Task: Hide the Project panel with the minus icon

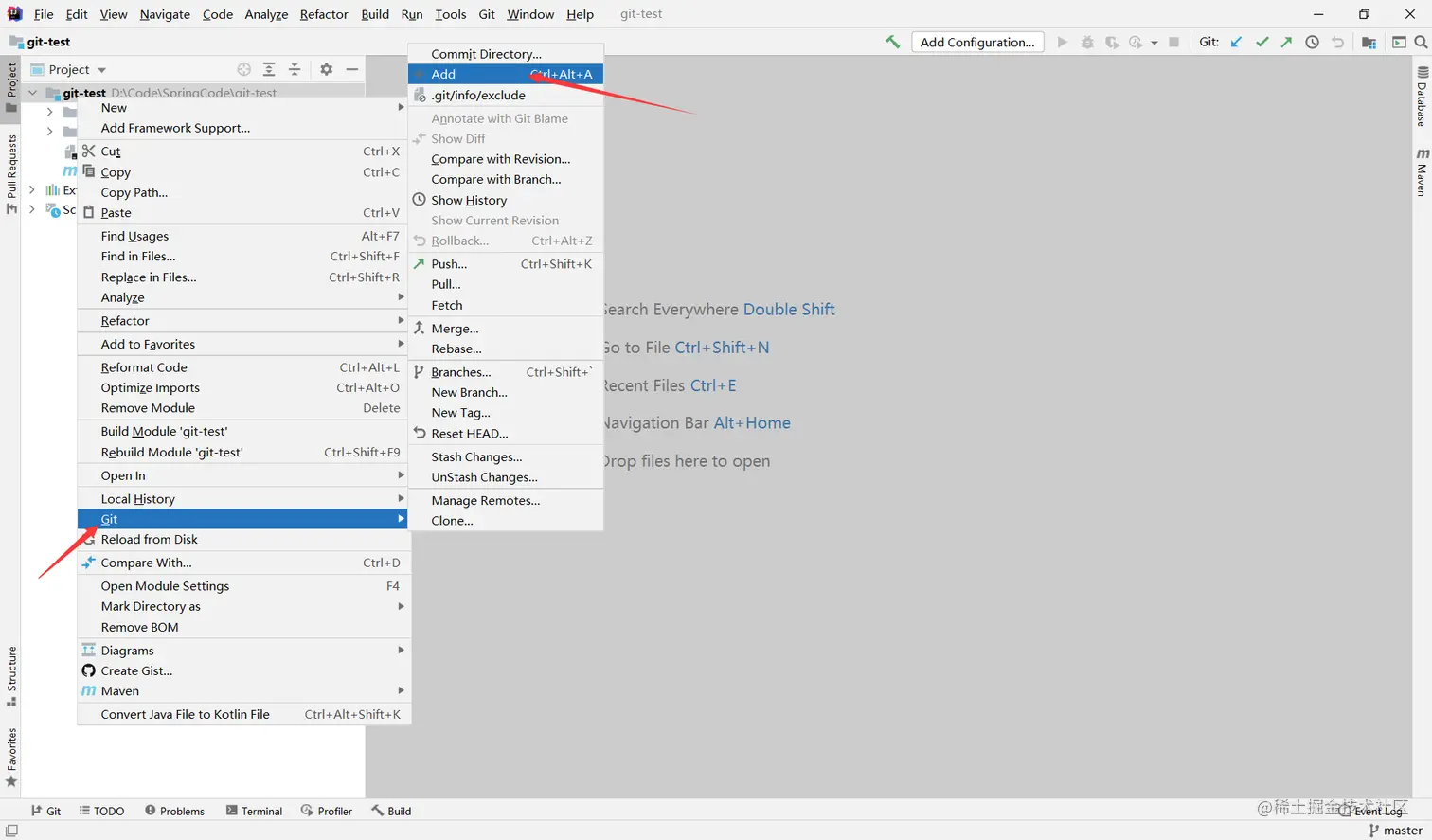Action: click(351, 69)
